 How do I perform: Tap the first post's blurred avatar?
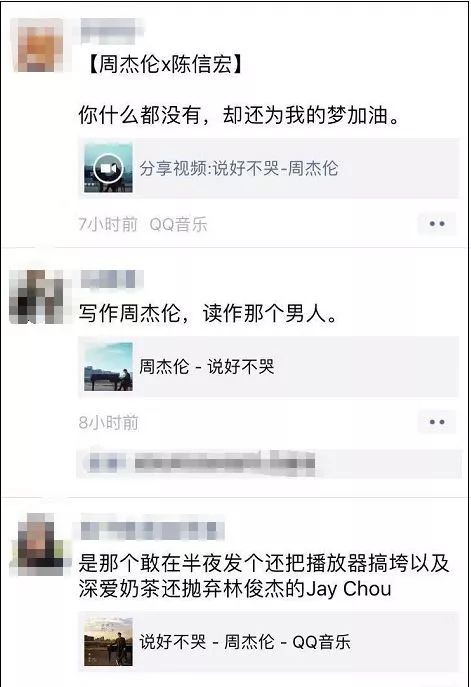[38, 45]
